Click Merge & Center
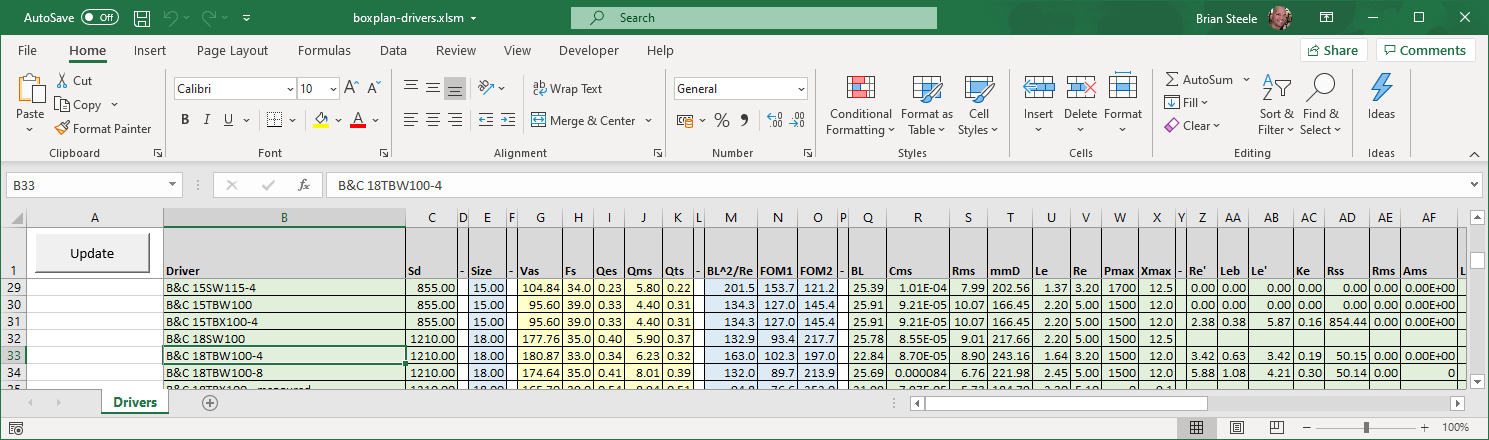1489x440 pixels. [584, 121]
